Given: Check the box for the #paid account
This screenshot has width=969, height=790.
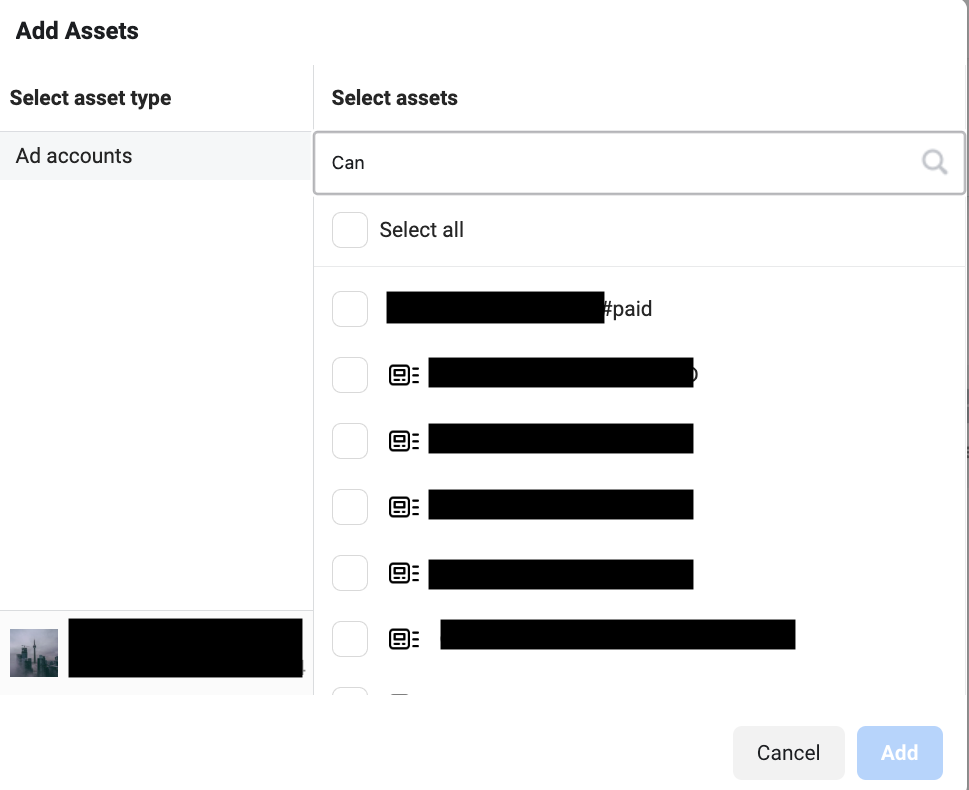Looking at the screenshot, I should [350, 308].
